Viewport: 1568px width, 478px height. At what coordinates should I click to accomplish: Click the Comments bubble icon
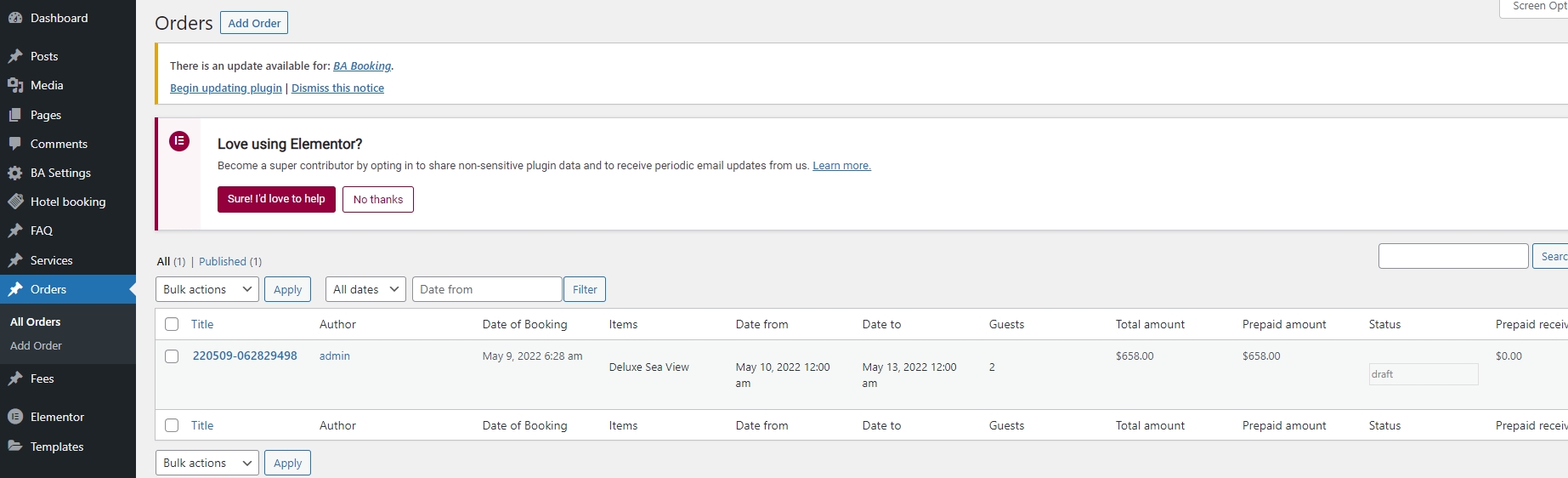[x=15, y=144]
